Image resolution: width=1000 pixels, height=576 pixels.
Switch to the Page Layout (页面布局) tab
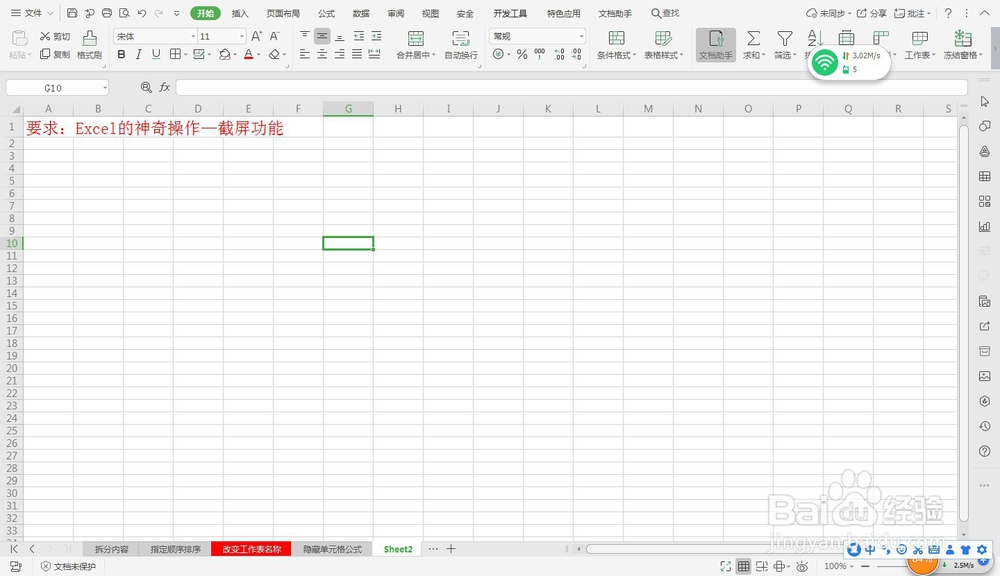[x=283, y=13]
